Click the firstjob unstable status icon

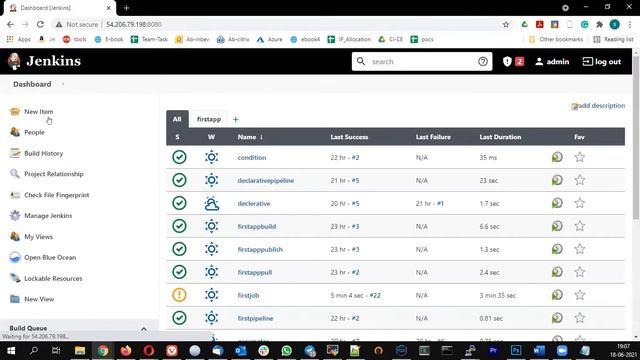(x=179, y=295)
